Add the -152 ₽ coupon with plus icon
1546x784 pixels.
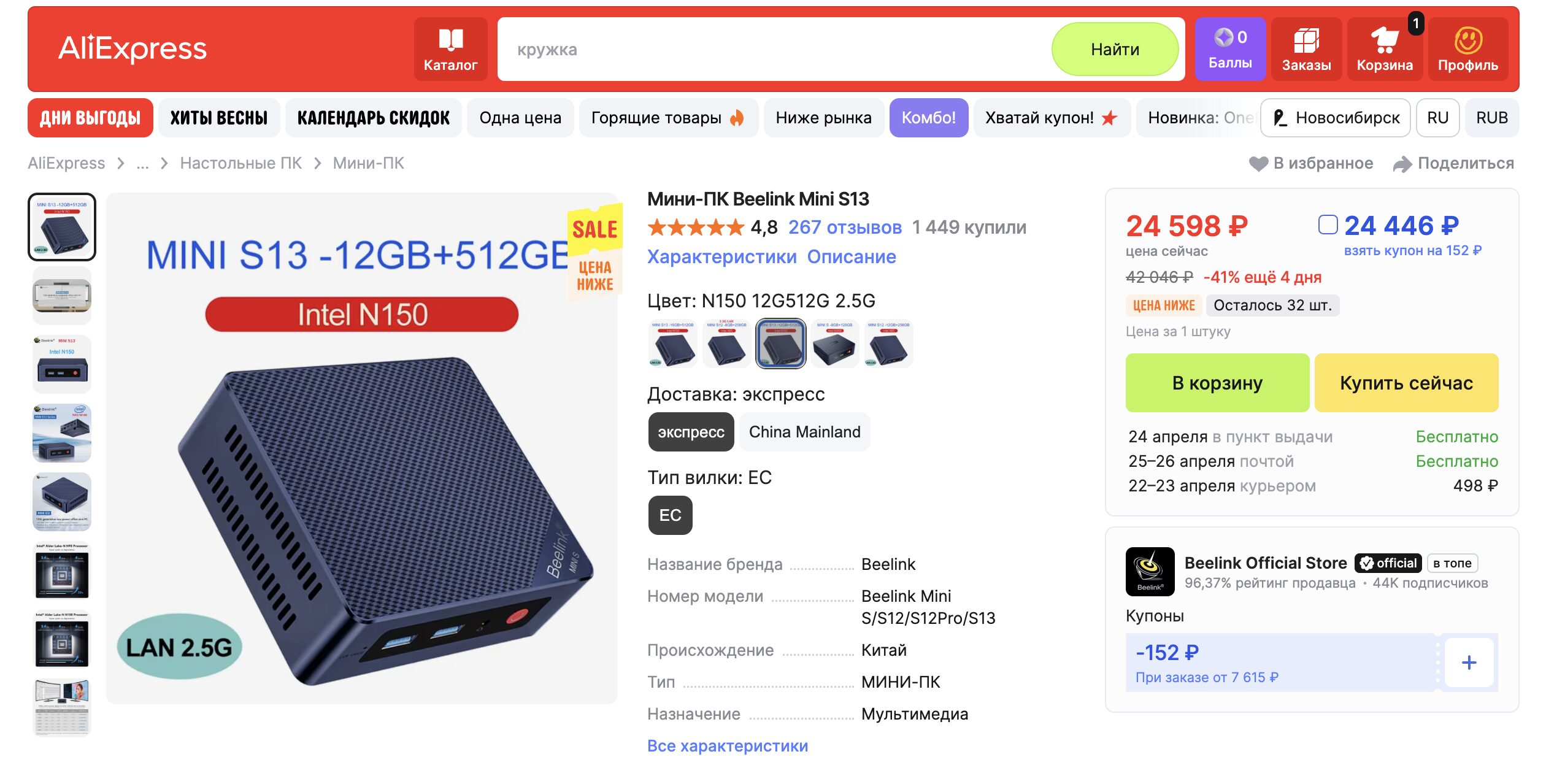click(1469, 662)
